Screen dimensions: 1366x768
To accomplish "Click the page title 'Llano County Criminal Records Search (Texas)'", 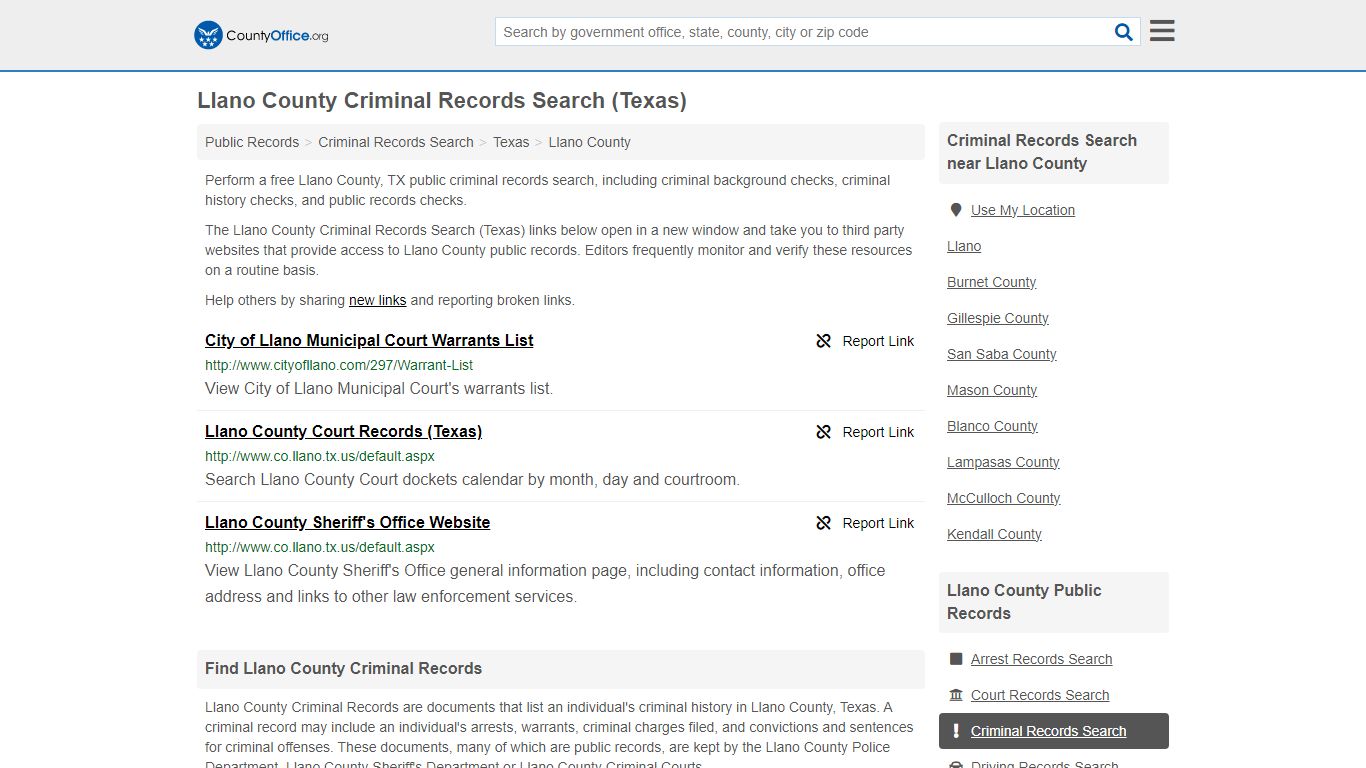I will 442,100.
